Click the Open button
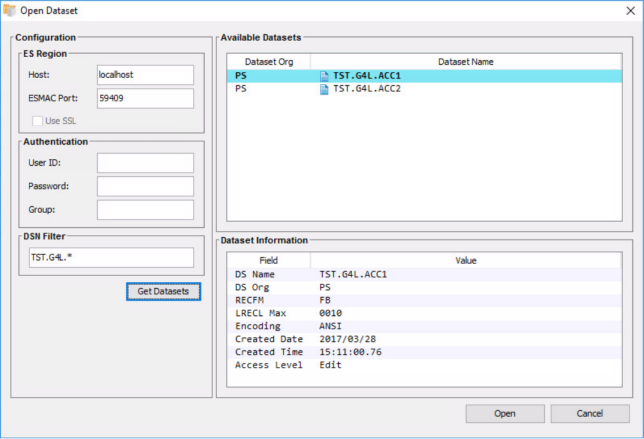The width and height of the screenshot is (644, 439). [505, 413]
